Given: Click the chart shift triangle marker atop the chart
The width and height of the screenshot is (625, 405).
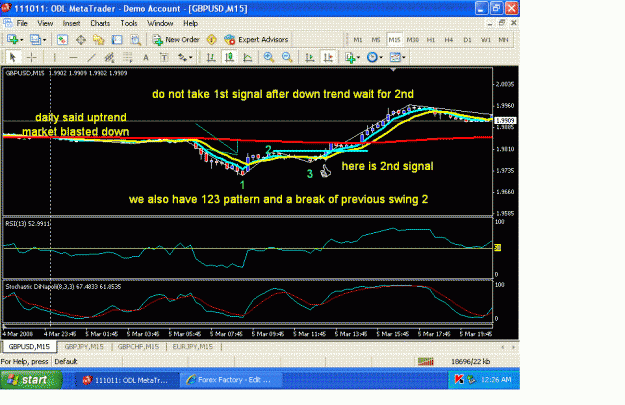Looking at the screenshot, I should click(x=393, y=70).
